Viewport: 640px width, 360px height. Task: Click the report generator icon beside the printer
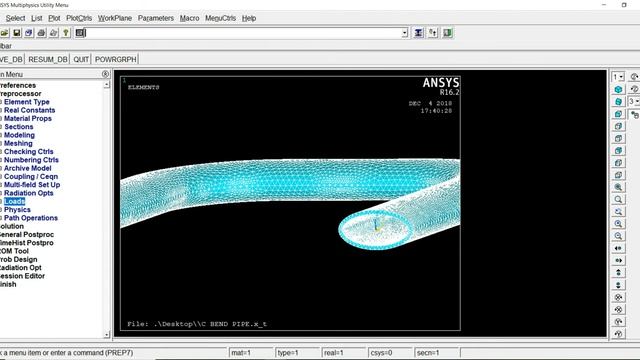53,33
